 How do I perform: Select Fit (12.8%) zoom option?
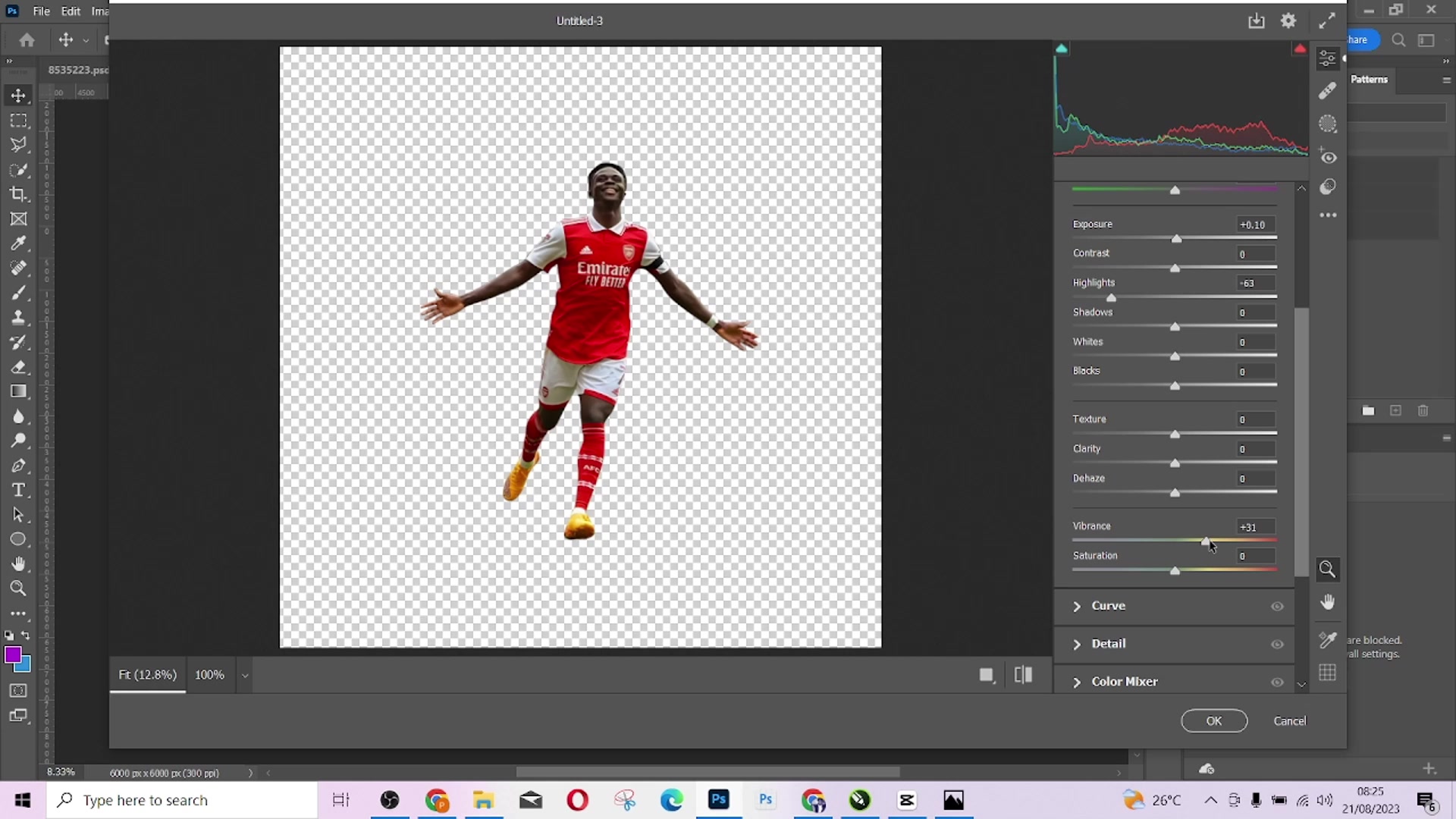coord(148,675)
